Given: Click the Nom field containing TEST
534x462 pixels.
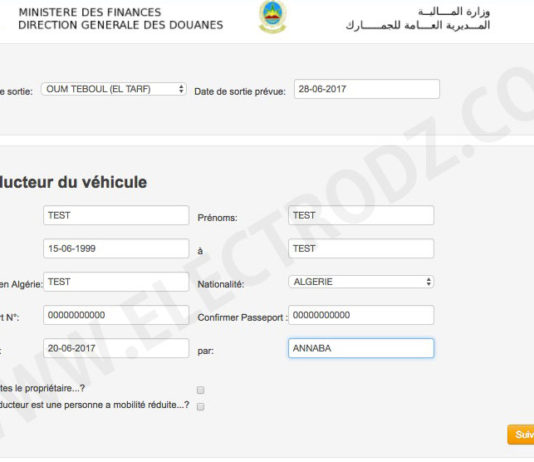Looking at the screenshot, I should click(x=116, y=215).
